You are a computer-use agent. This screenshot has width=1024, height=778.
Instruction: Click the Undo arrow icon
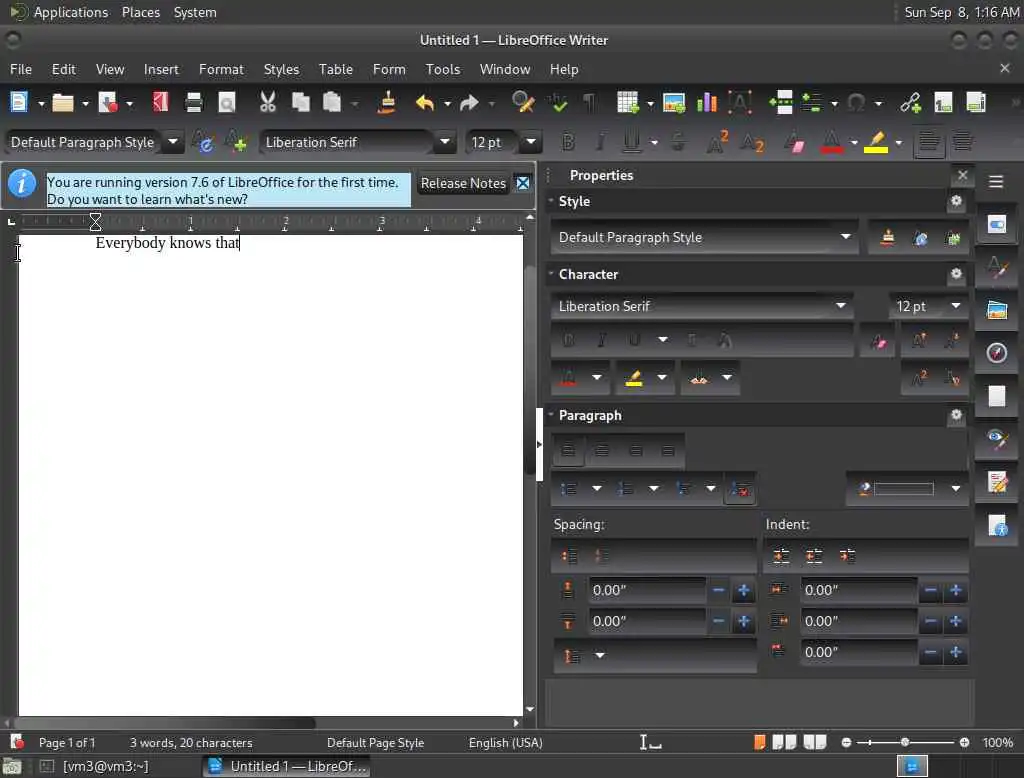(425, 103)
